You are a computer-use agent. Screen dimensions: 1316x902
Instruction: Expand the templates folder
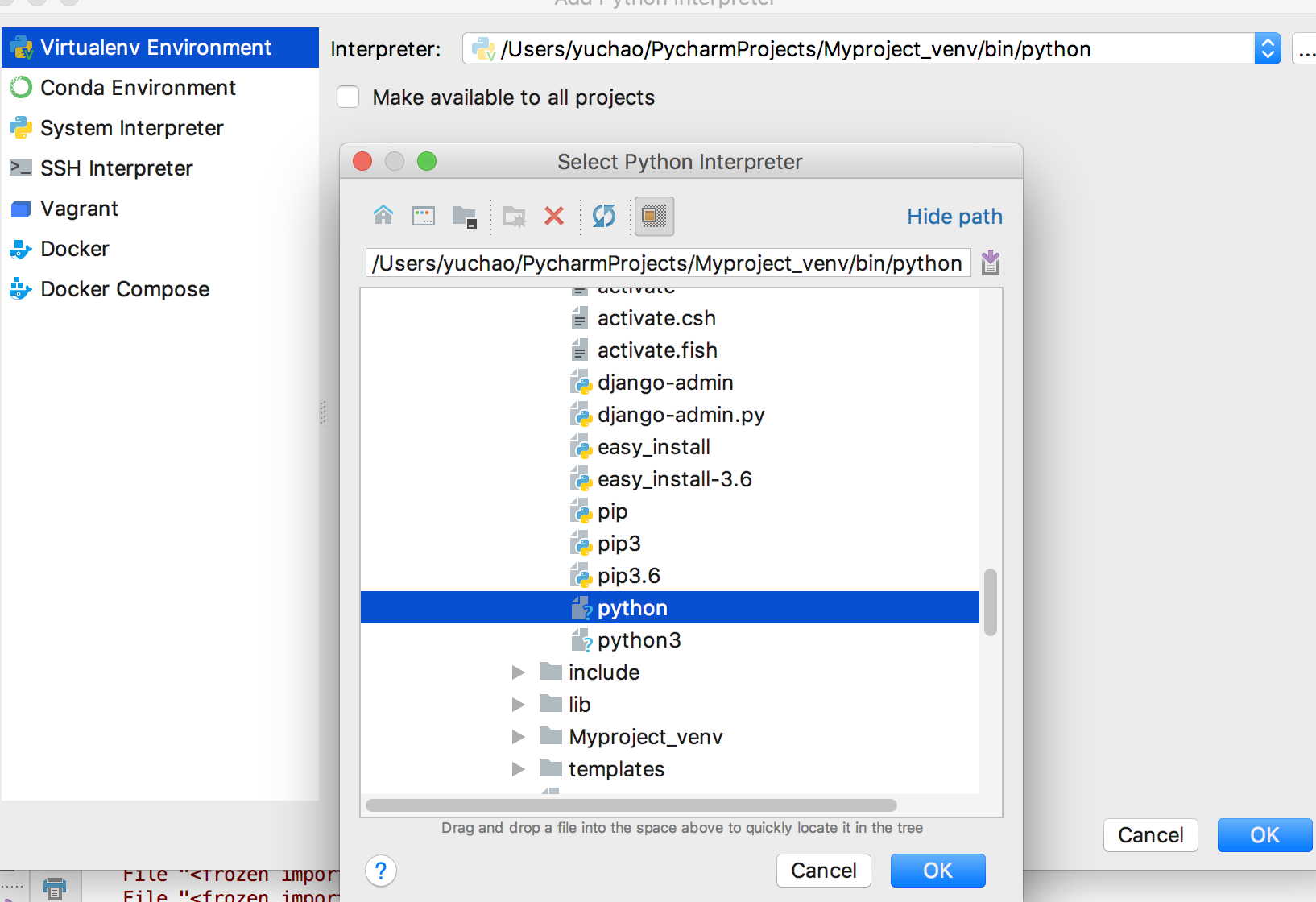(x=519, y=769)
